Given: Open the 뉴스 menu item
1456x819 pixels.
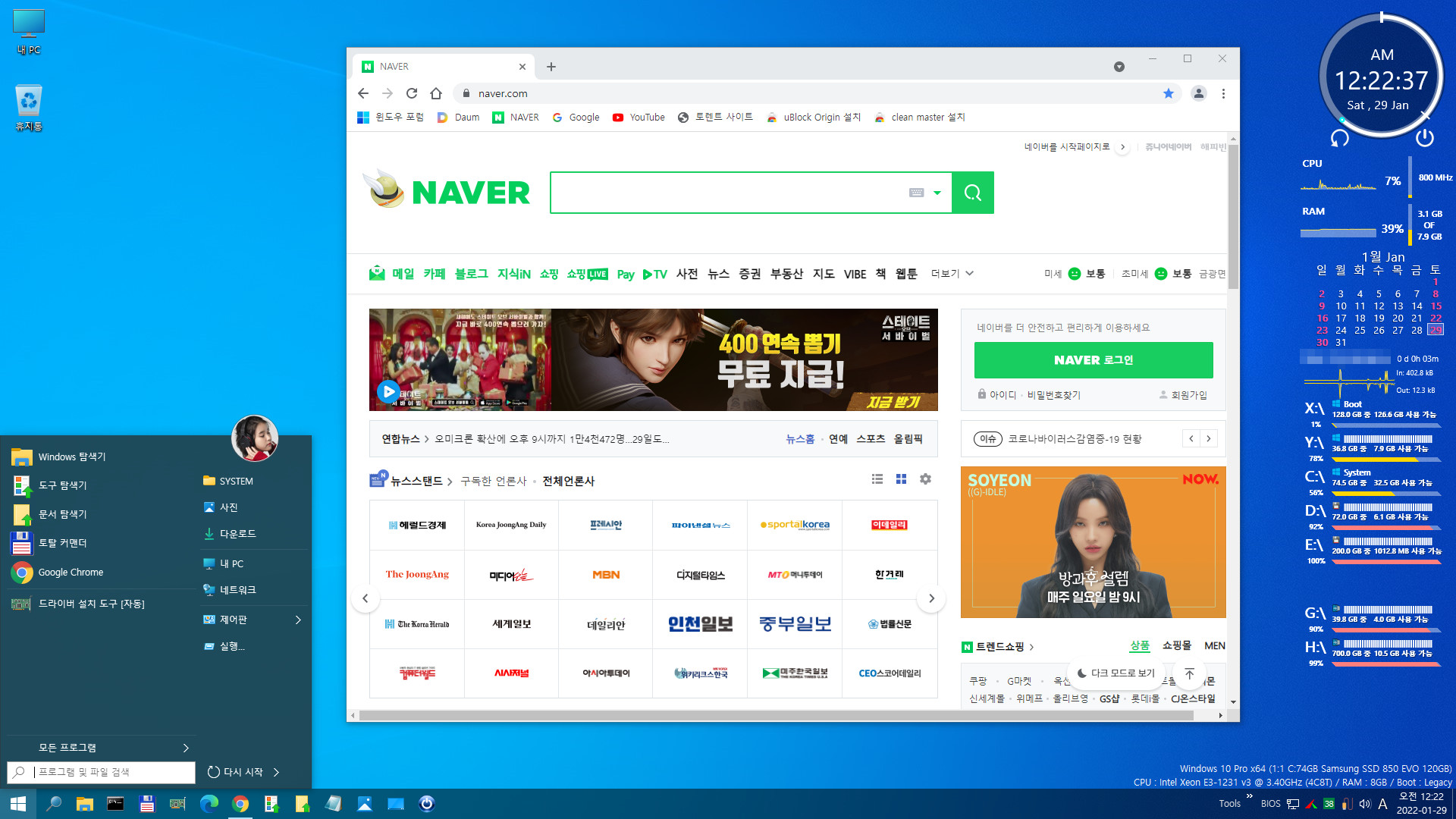Looking at the screenshot, I should coord(718,274).
